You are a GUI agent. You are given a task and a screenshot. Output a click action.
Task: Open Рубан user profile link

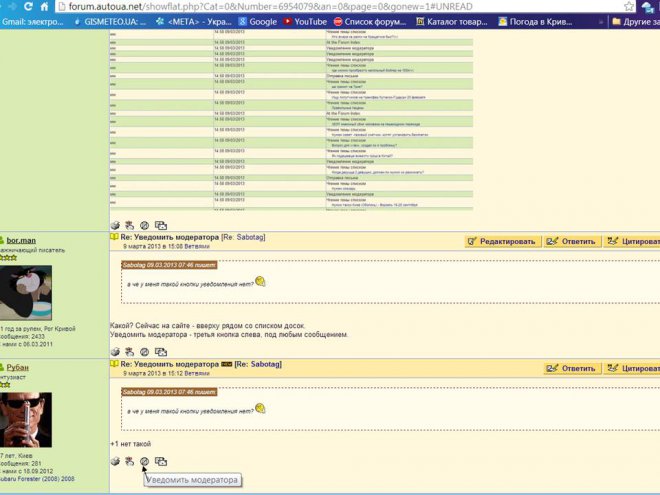pos(17,367)
